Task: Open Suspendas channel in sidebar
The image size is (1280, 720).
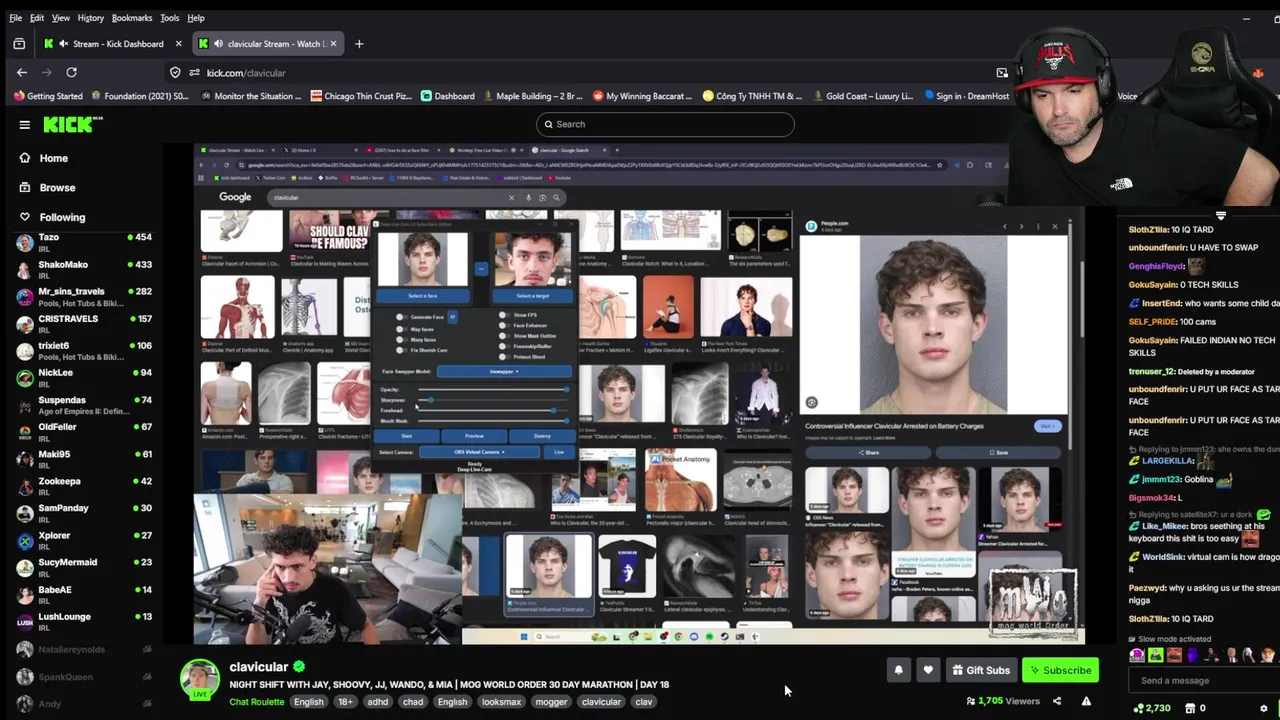Action: 84,405
